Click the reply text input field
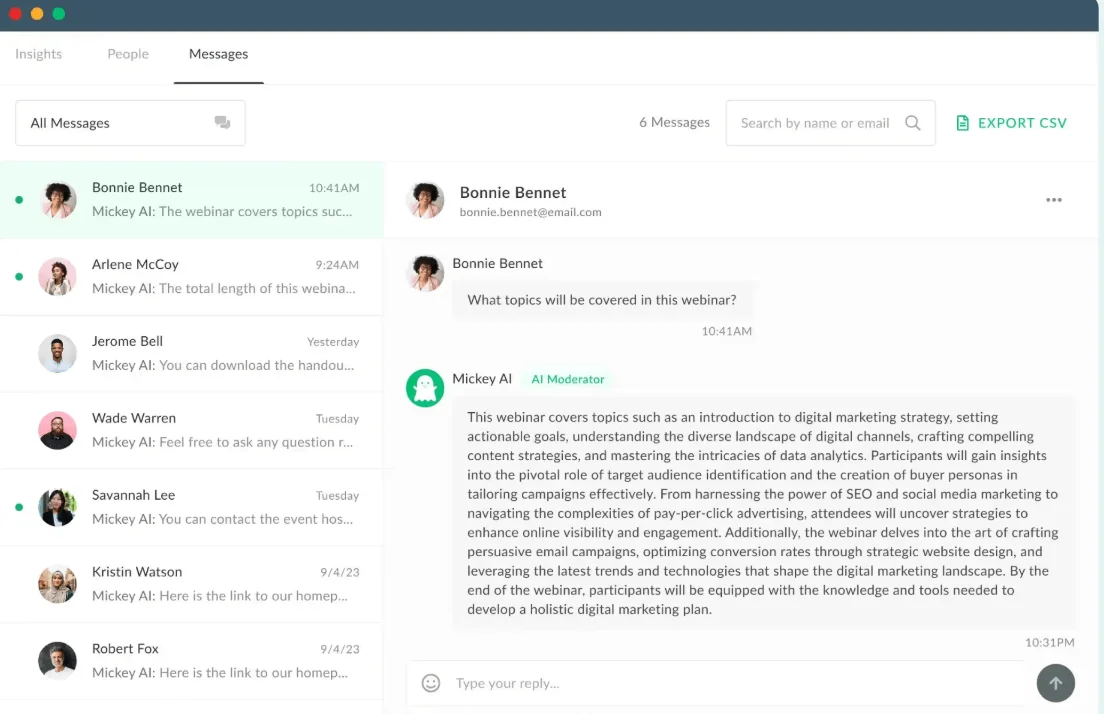 tap(700, 683)
